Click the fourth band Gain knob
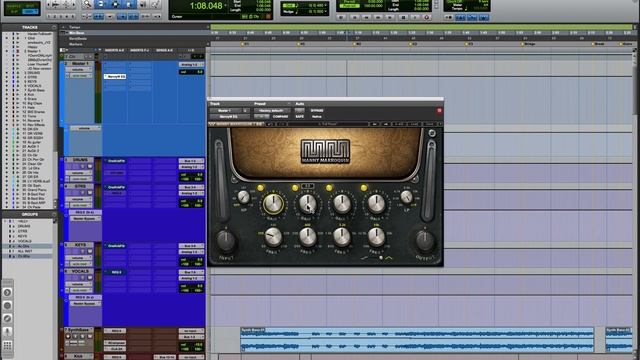Screen dimensions: 640x360 [x=376, y=204]
